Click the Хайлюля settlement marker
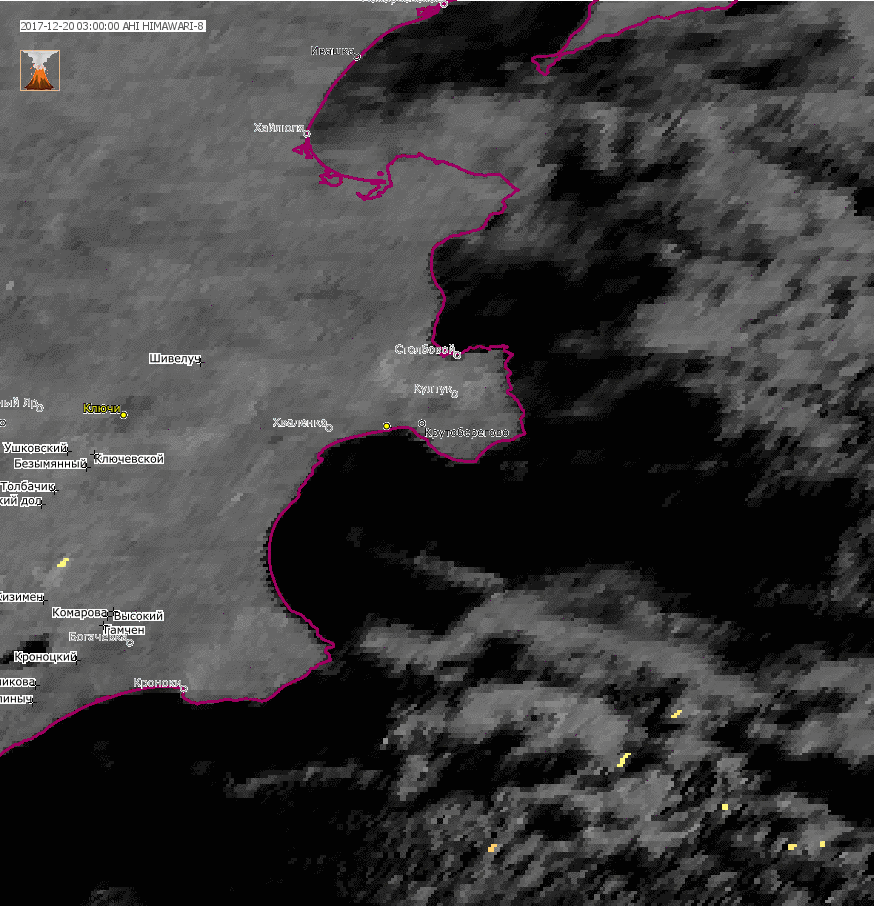The image size is (875, 907). (x=307, y=133)
